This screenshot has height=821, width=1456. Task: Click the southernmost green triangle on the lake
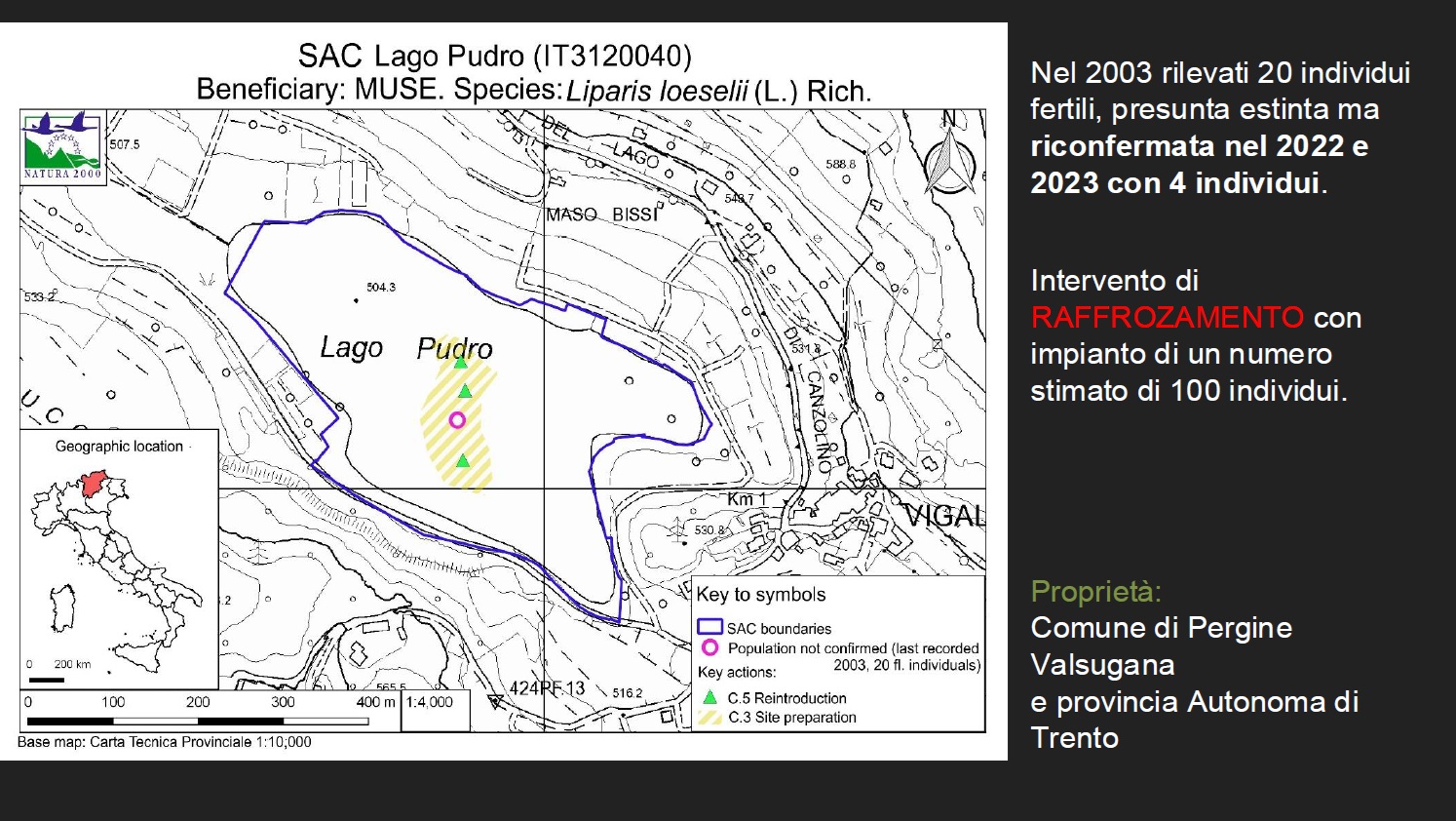463,460
